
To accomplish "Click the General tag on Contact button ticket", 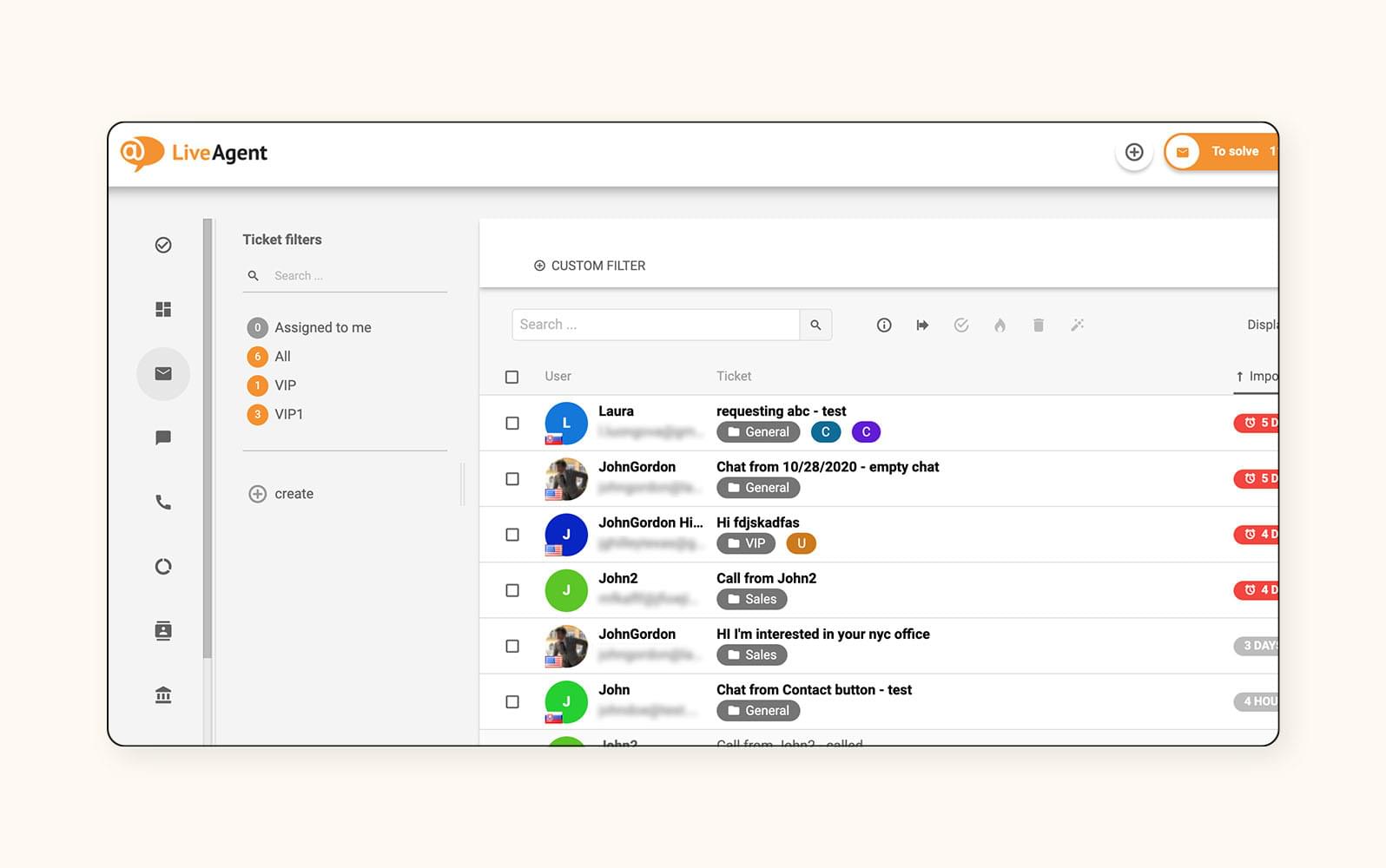I will (758, 710).
